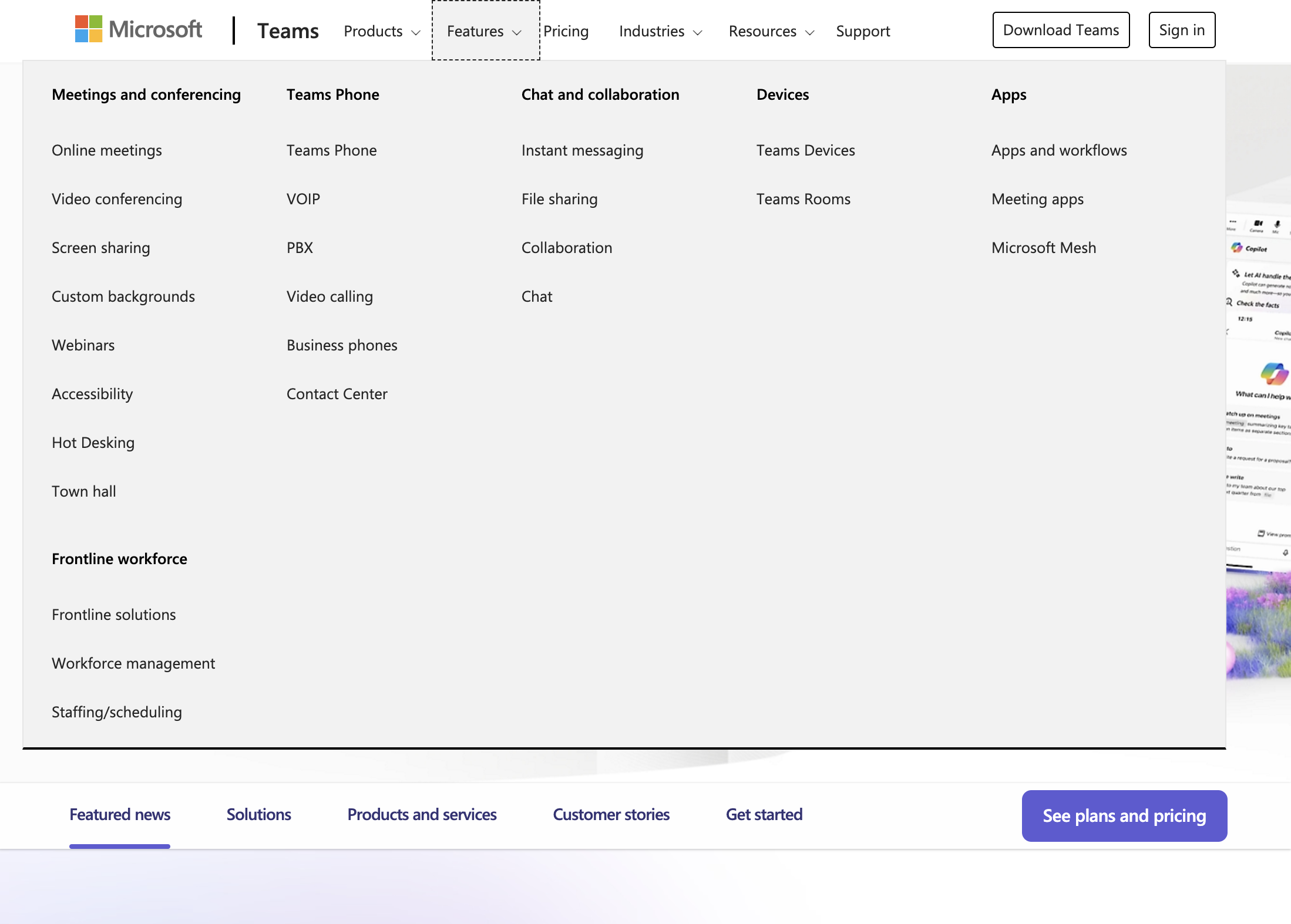Open the Video conferencing feature page

[117, 198]
